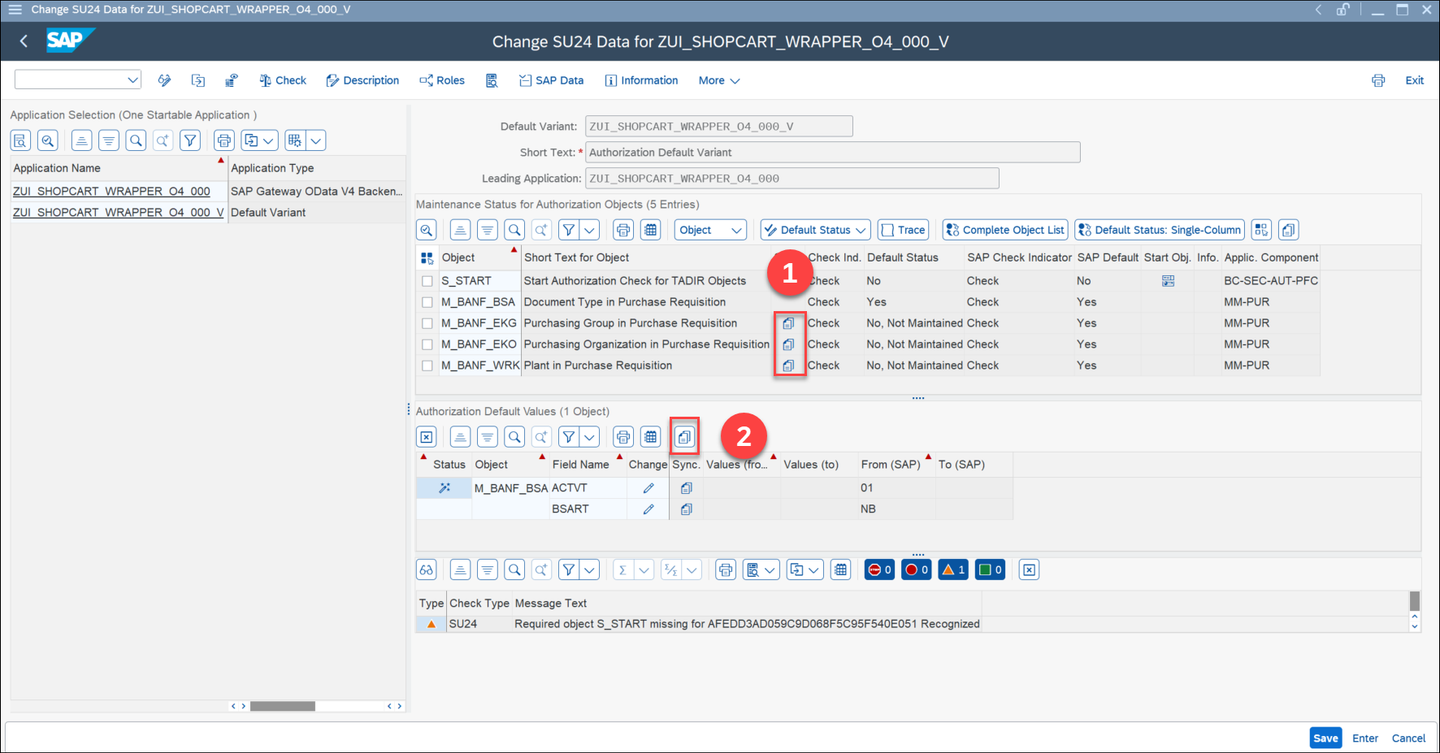Click the printer icon next to Exit
Screen dimensions: 1440x753
coord(1378,80)
